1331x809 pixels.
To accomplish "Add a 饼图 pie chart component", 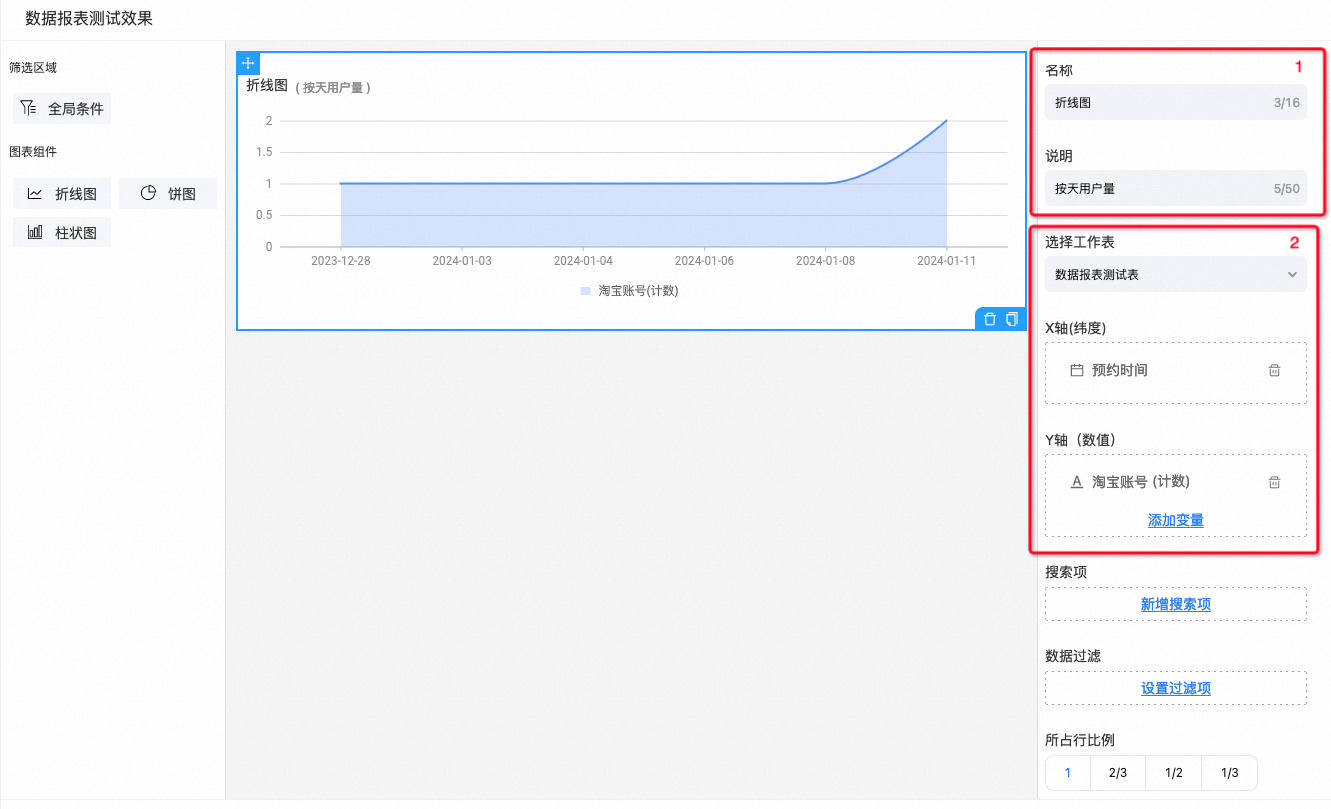I will tap(167, 194).
